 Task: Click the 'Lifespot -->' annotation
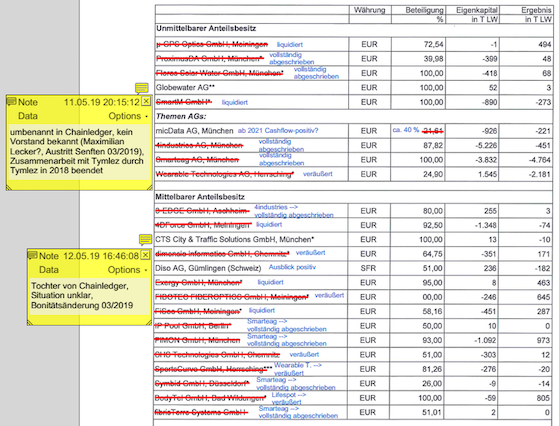click(x=289, y=395)
